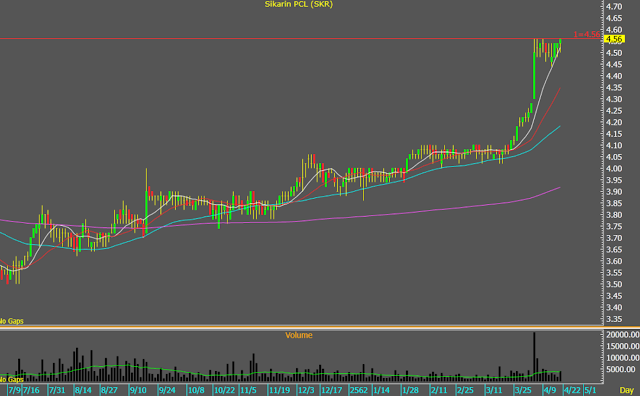Image resolution: width=640 pixels, height=396 pixels.
Task: Select the 10/8 date label
Action: [x=196, y=390]
